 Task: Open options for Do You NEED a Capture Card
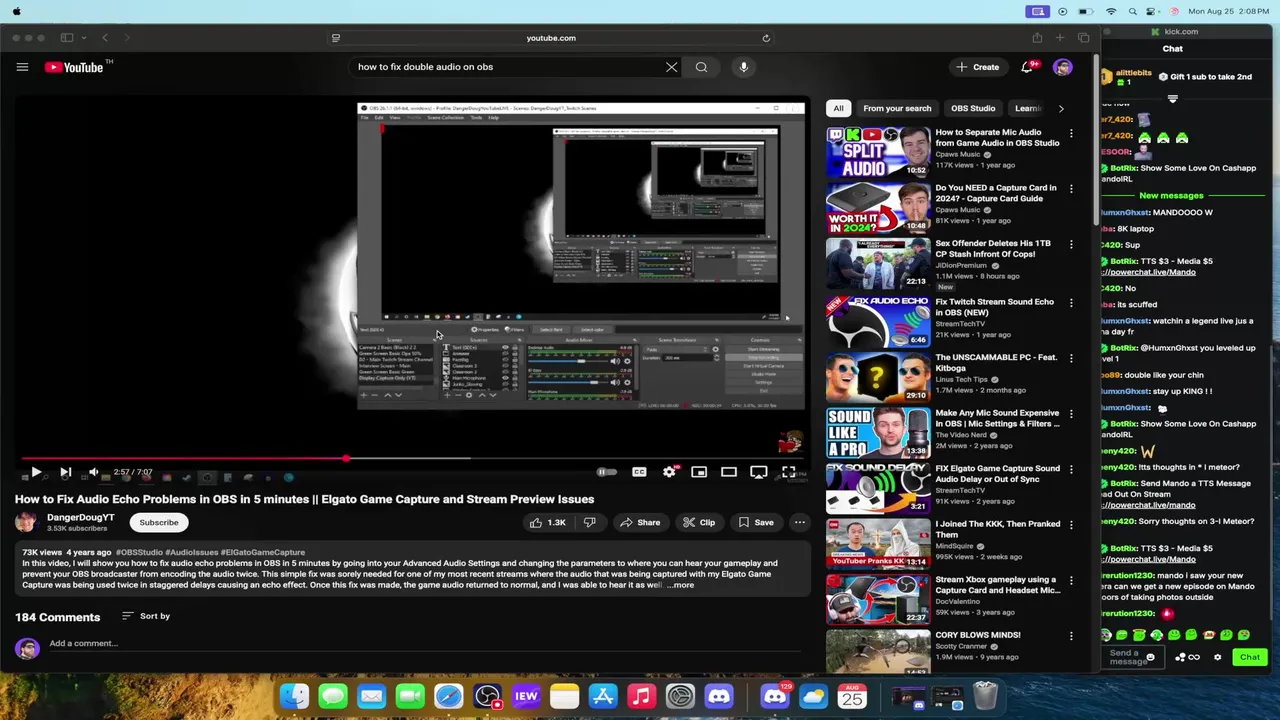(x=1071, y=189)
